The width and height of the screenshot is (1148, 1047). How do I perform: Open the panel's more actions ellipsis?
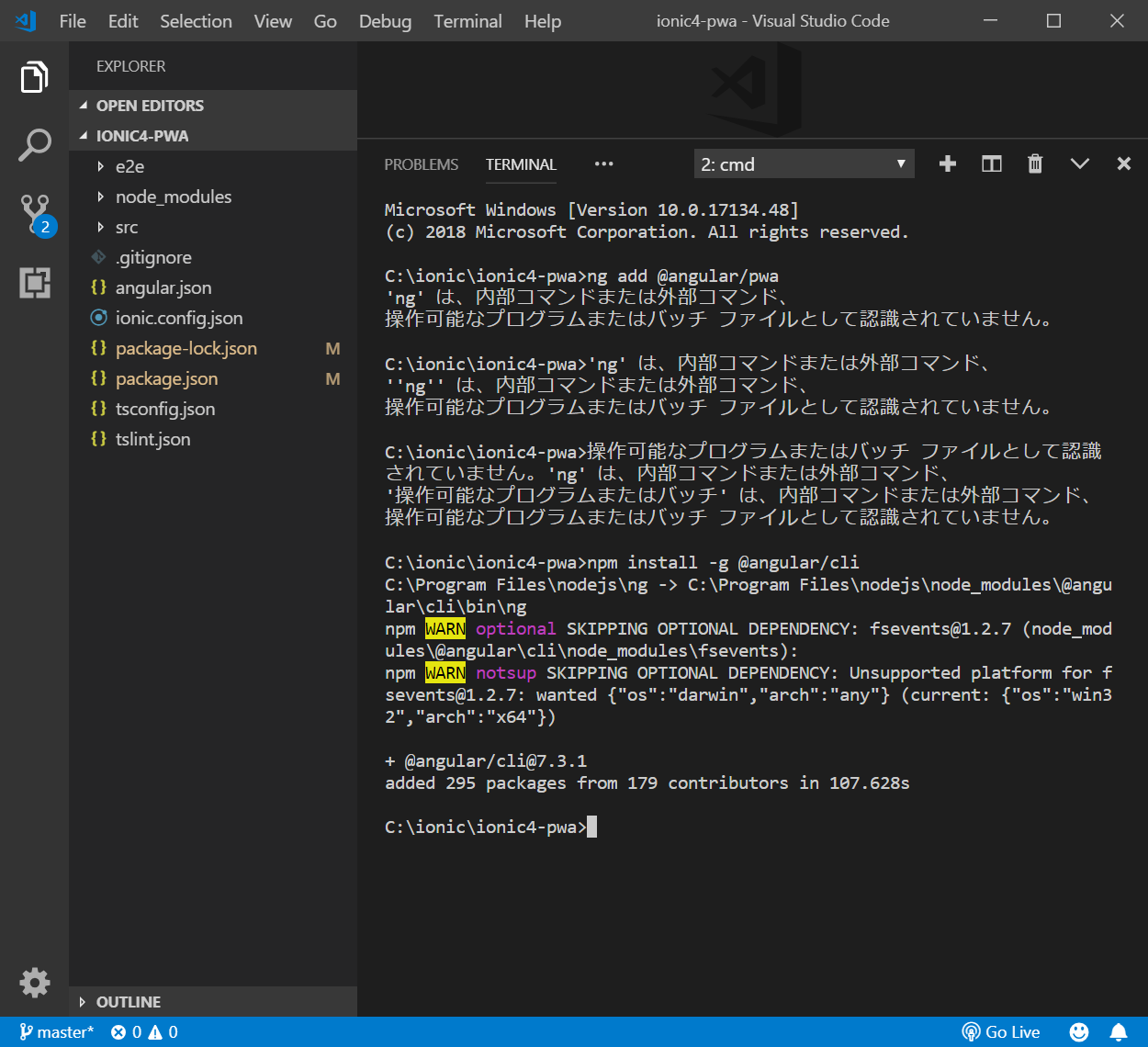tap(603, 164)
